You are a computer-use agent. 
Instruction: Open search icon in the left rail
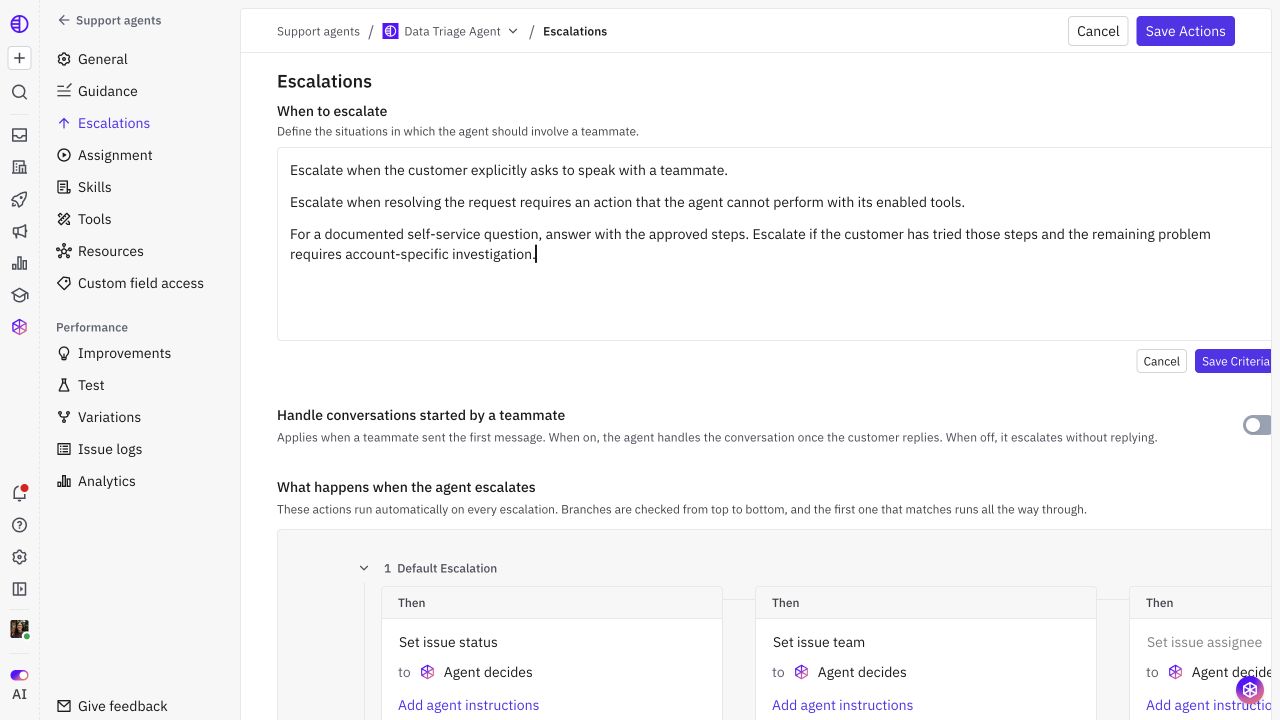[19, 92]
